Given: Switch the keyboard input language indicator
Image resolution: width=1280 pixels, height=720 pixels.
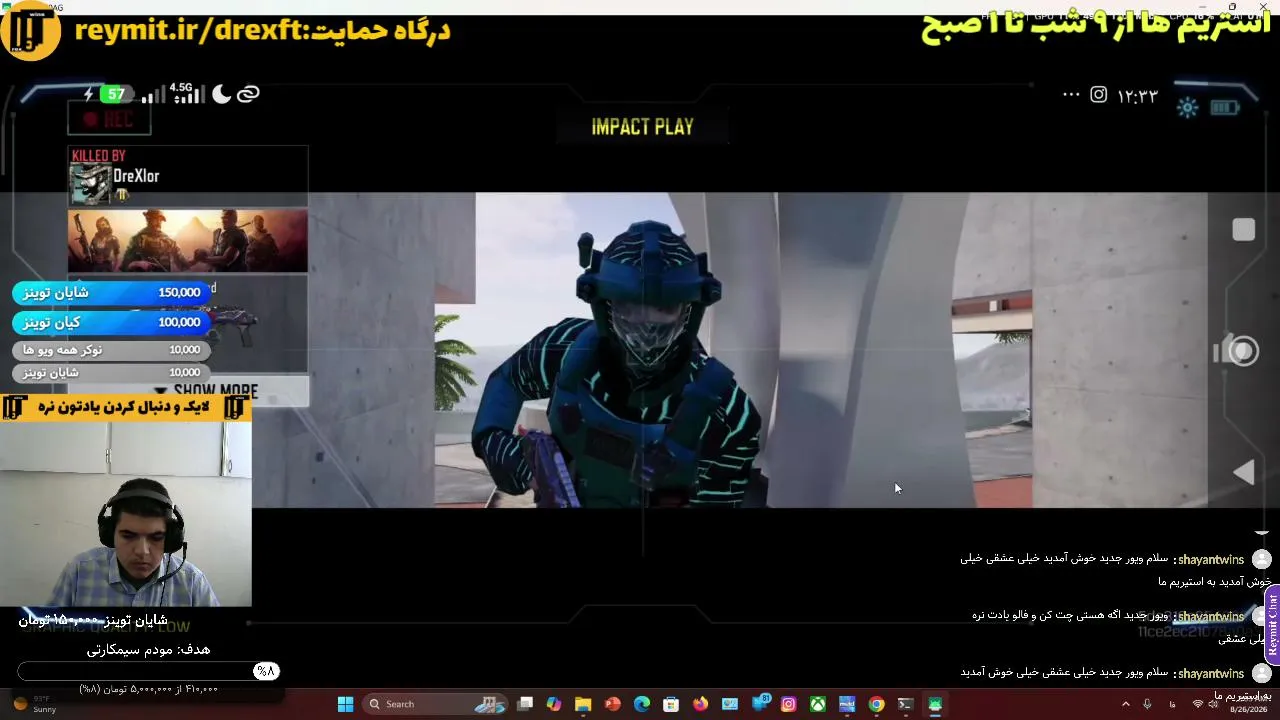Looking at the screenshot, I should pos(1173,704).
